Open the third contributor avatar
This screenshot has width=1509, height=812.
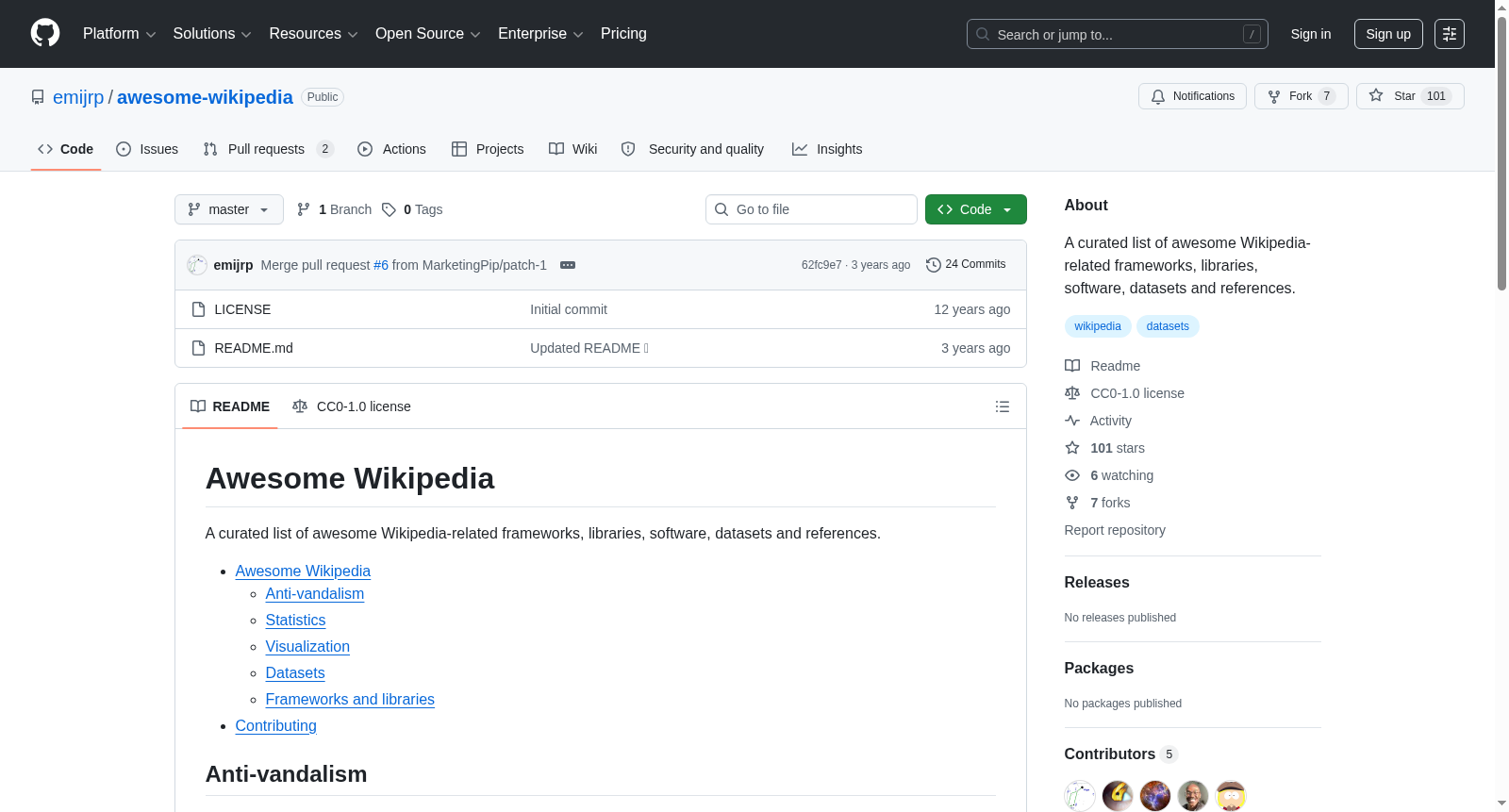(x=1155, y=796)
